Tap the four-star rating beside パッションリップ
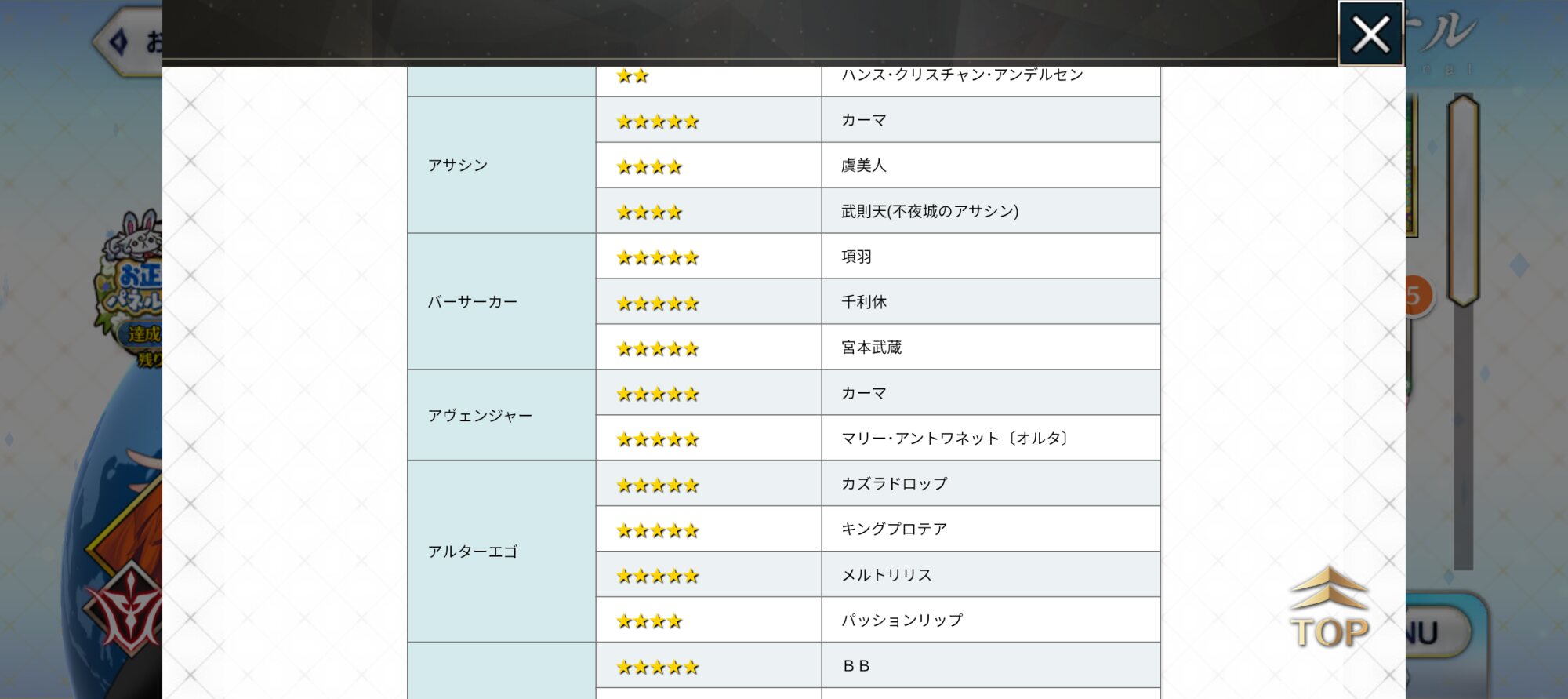 click(649, 621)
